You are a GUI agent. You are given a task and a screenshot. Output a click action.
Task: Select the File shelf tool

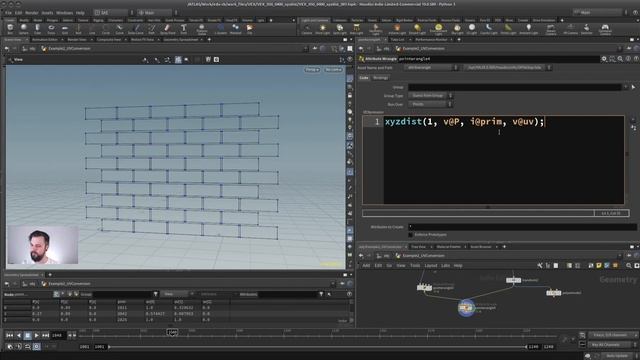tap(249, 29)
